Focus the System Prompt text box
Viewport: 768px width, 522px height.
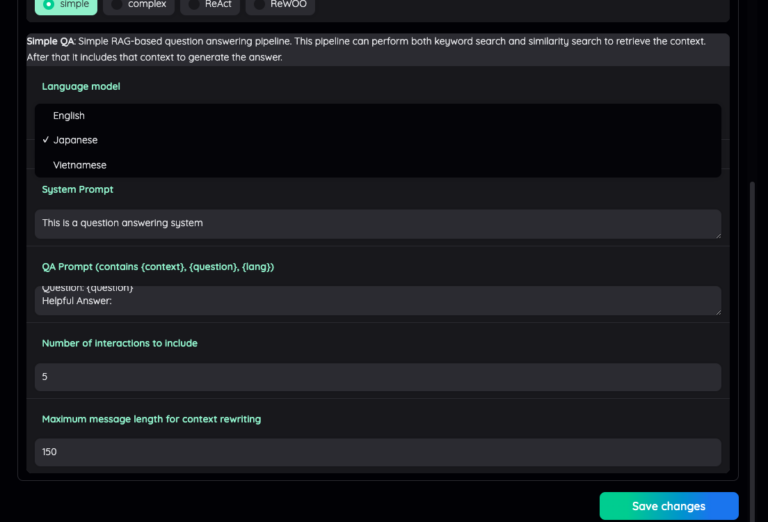point(378,224)
